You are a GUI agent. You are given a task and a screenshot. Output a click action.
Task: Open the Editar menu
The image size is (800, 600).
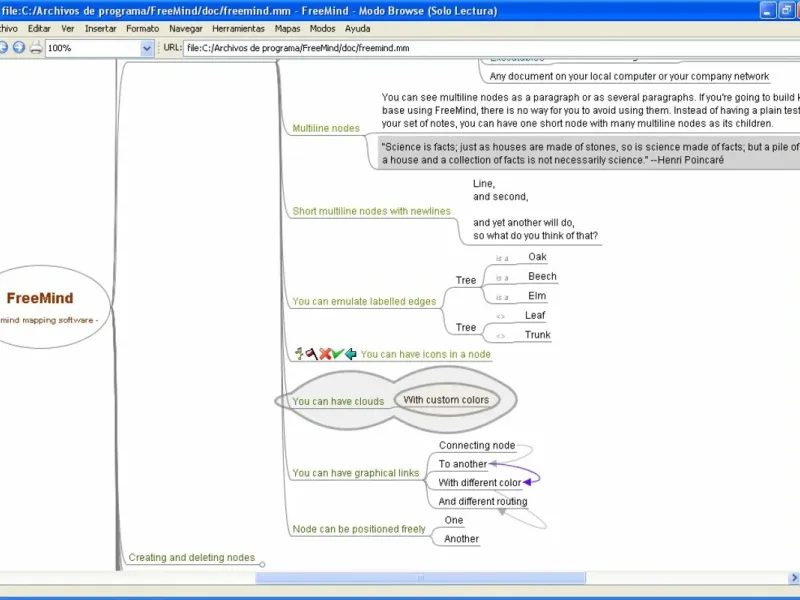[x=39, y=29]
